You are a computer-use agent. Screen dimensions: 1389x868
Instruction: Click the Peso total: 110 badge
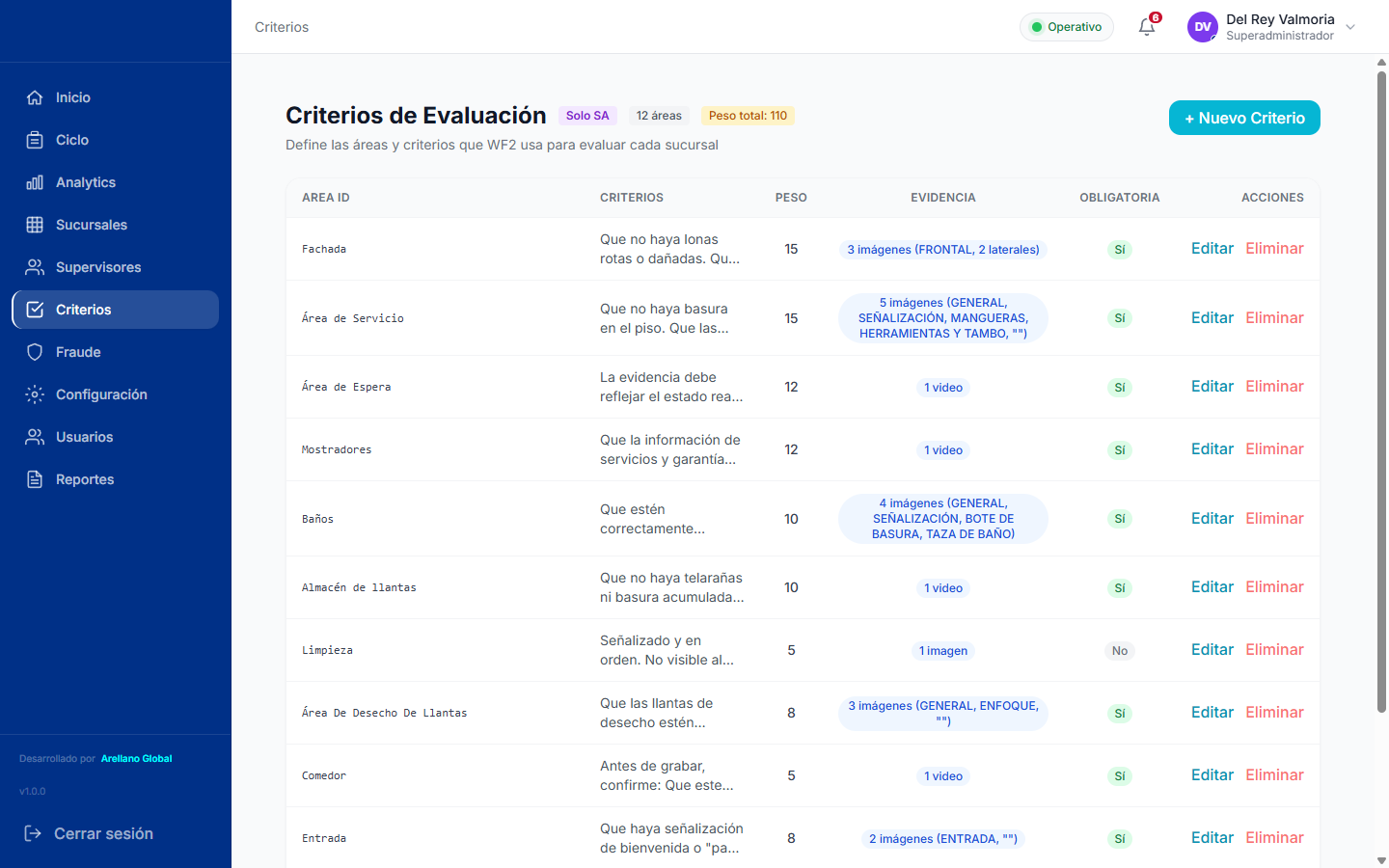coord(748,116)
